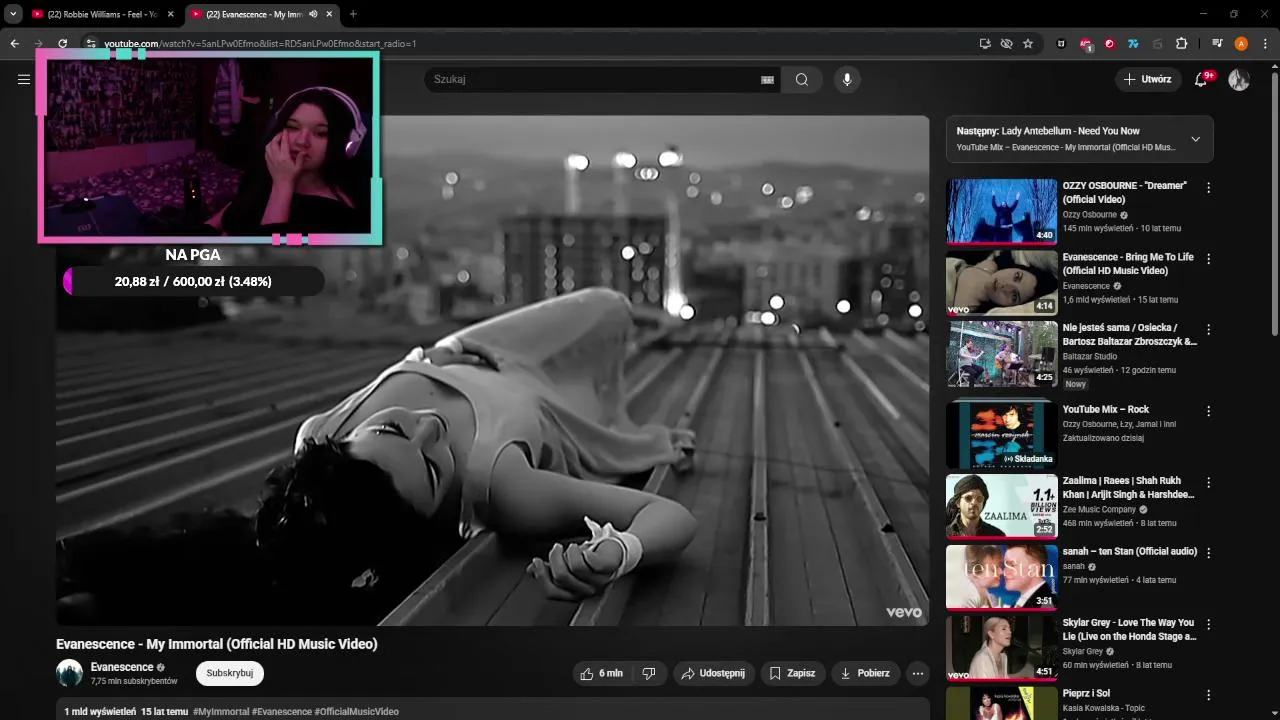Click the Udostępnij share button
1280x720 pixels.
(x=713, y=674)
